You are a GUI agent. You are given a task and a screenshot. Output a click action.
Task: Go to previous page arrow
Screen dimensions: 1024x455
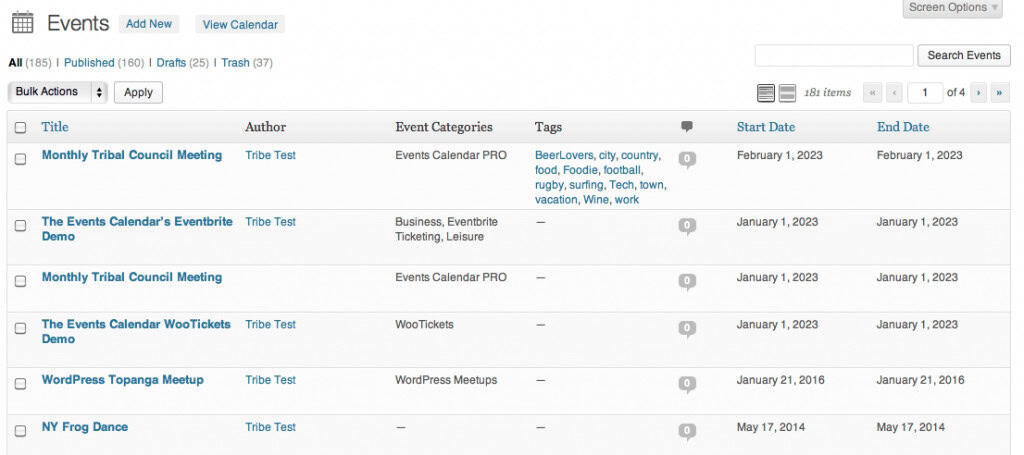[x=894, y=93]
